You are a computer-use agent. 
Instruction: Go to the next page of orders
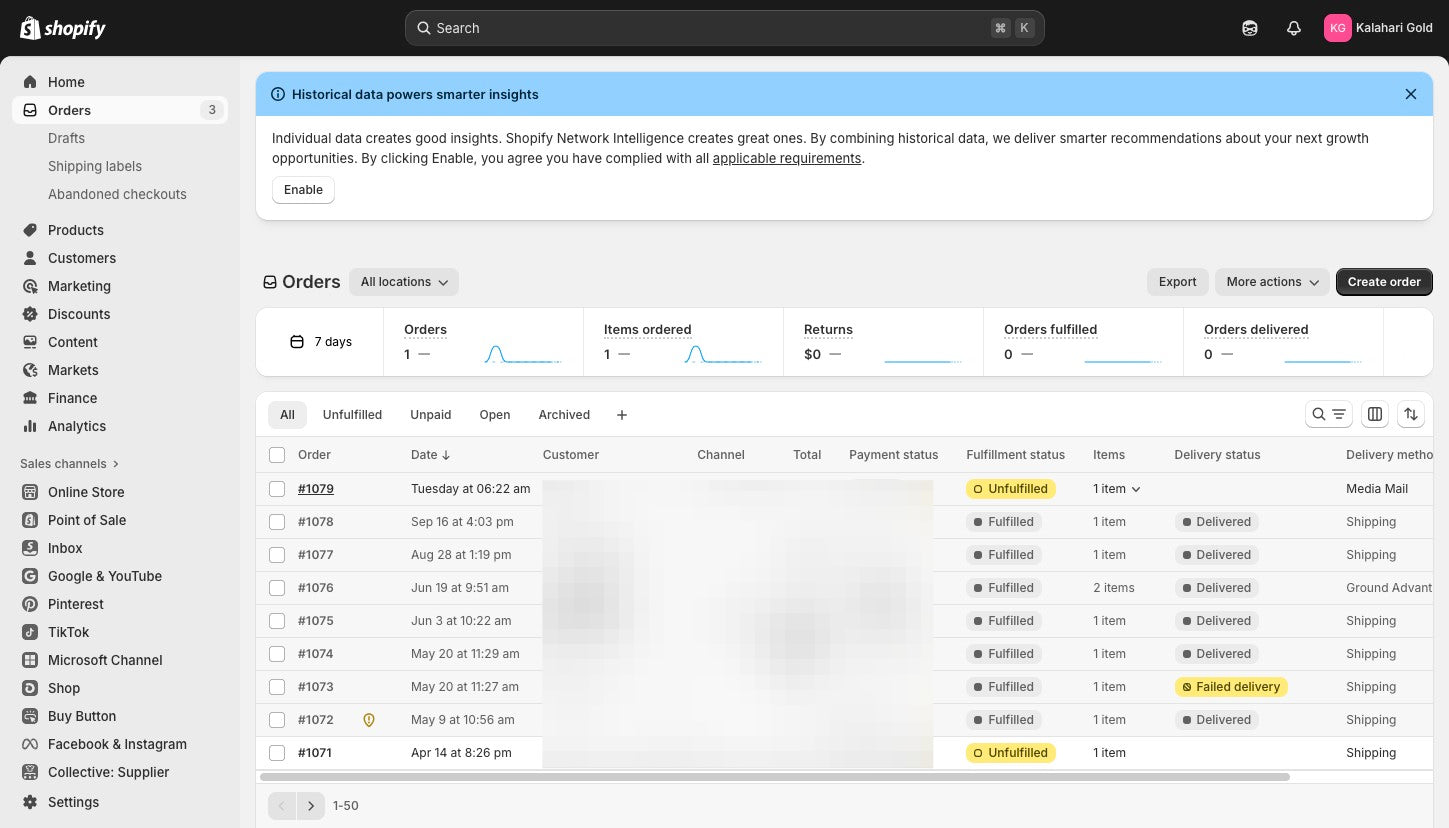[x=311, y=806]
